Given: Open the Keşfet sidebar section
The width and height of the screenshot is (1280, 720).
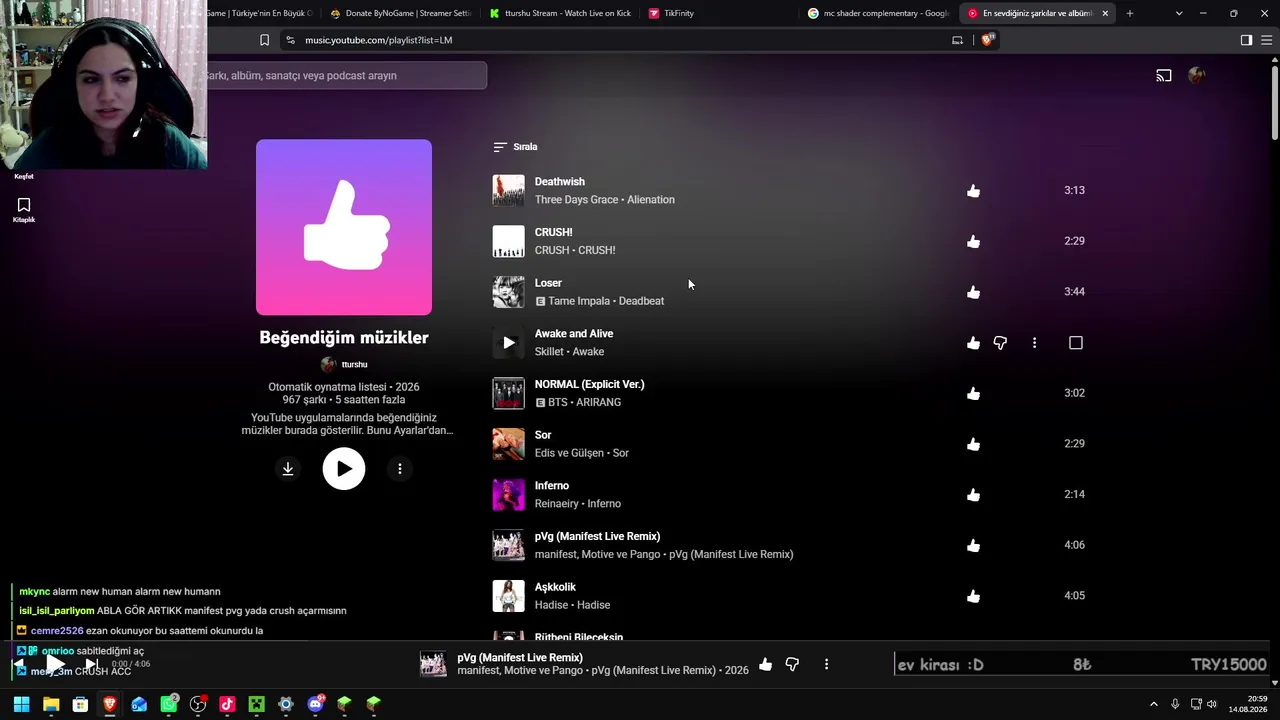Looking at the screenshot, I should click(24, 176).
